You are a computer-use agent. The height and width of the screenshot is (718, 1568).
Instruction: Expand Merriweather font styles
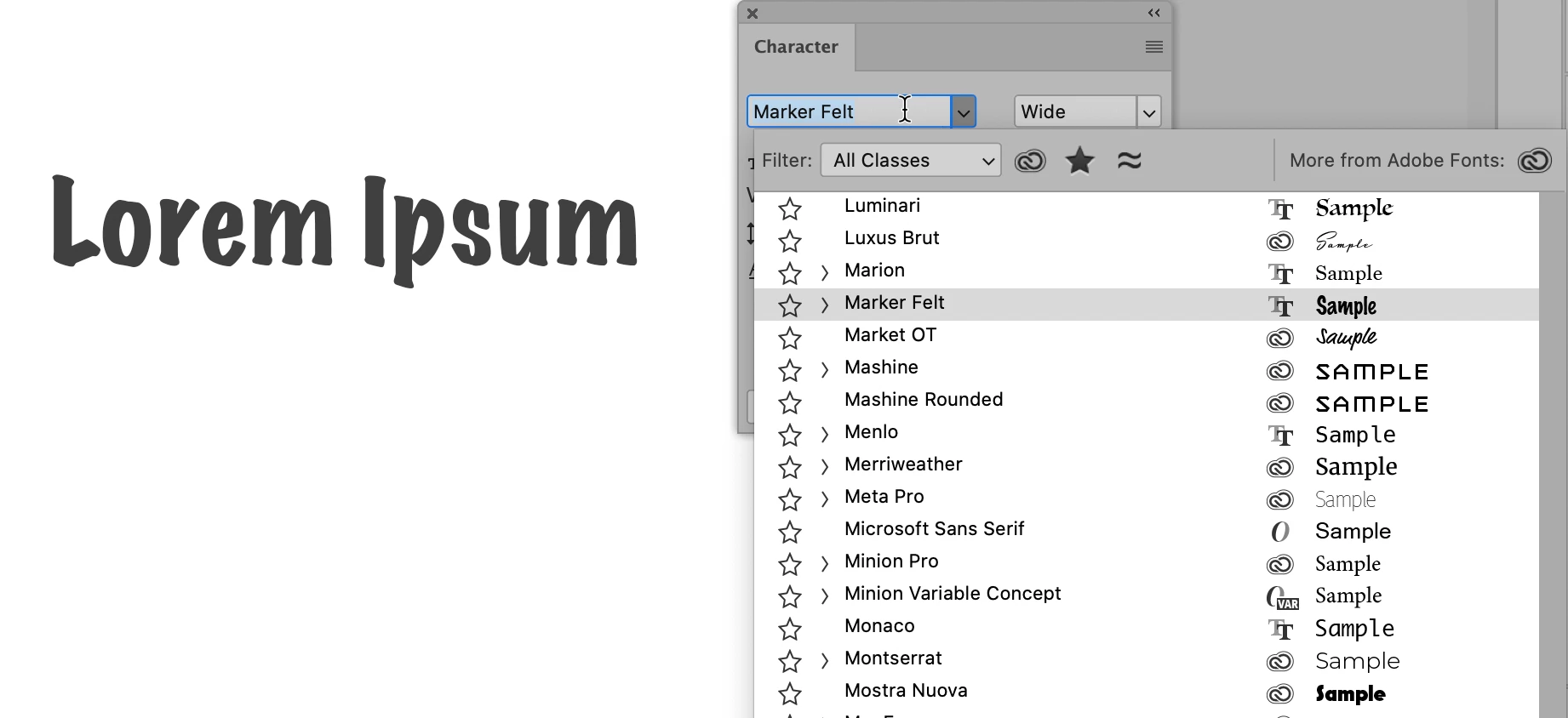pos(824,467)
